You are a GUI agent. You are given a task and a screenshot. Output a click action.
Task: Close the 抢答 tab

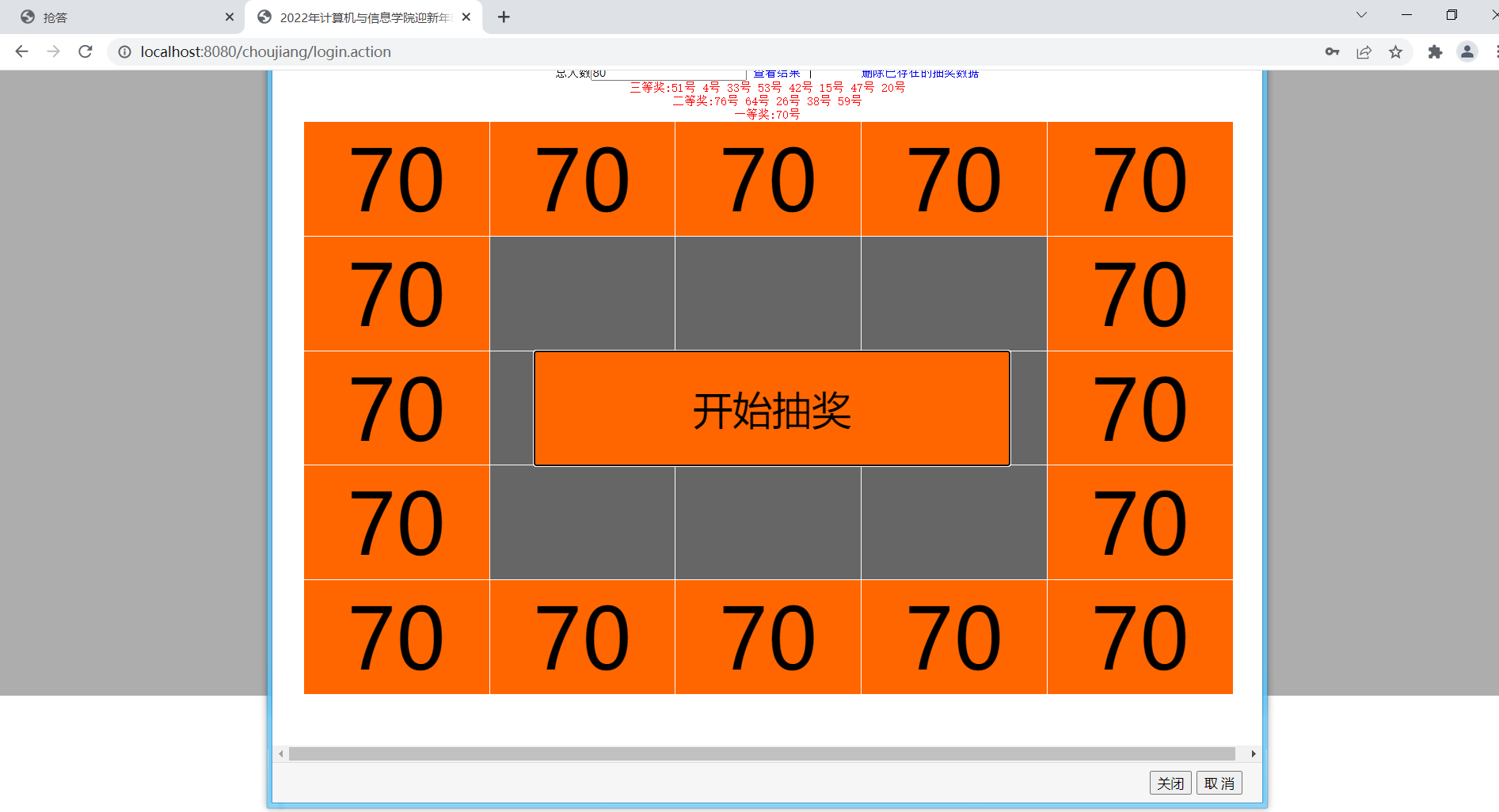pyautogui.click(x=230, y=17)
